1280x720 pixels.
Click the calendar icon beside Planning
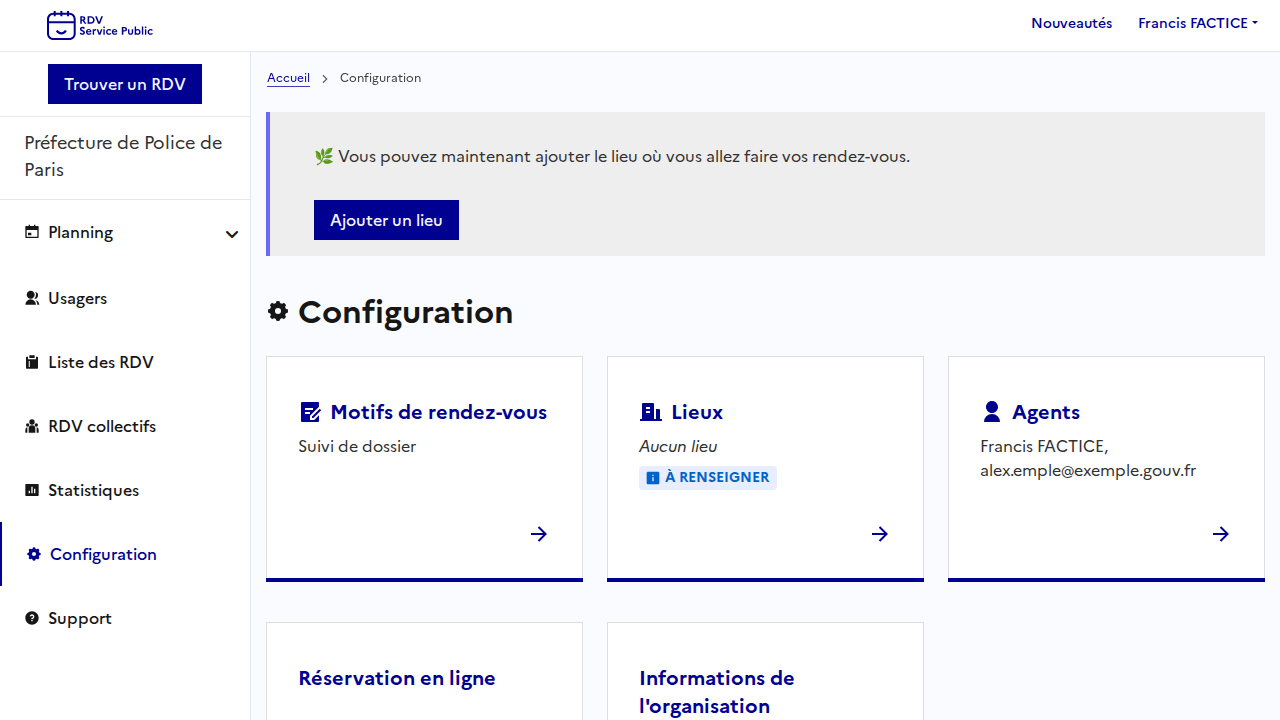tap(32, 232)
